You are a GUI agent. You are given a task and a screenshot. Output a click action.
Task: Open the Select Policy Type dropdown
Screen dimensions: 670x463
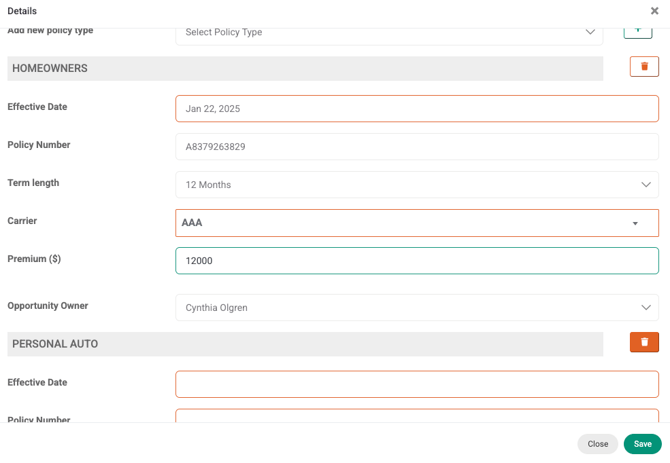pyautogui.click(x=389, y=33)
